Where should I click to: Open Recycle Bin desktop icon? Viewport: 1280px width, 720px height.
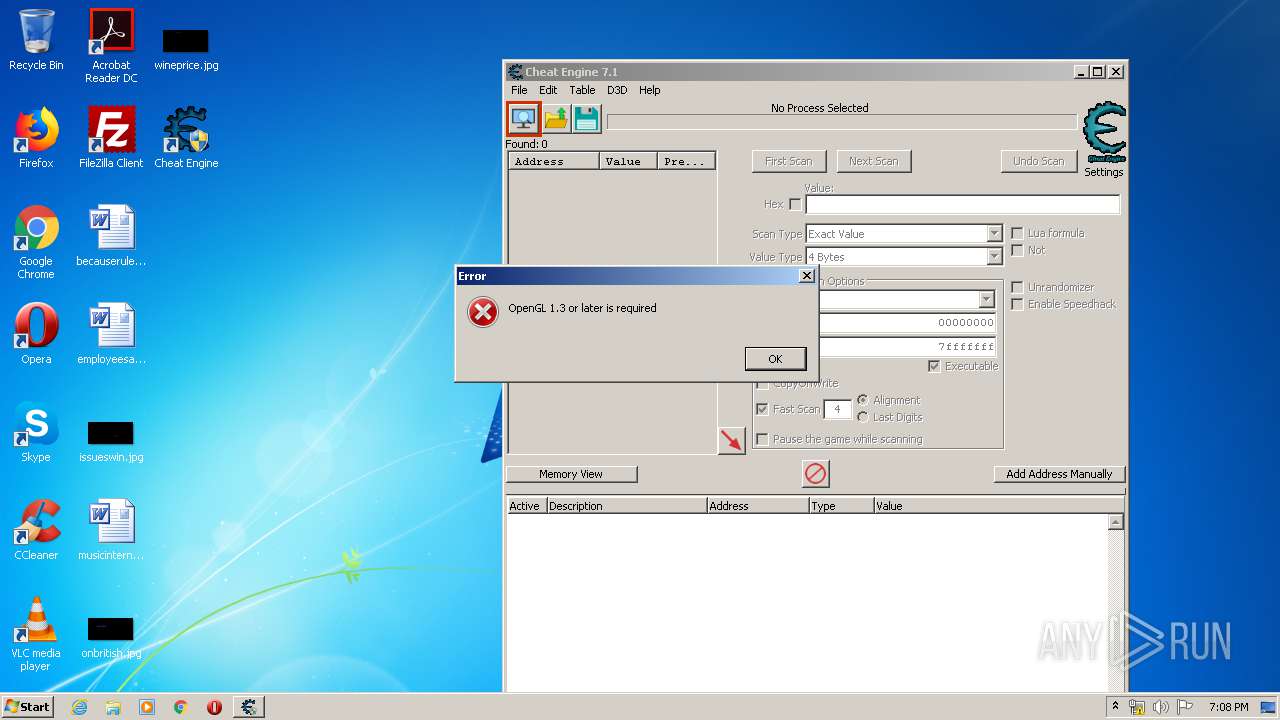coord(36,40)
